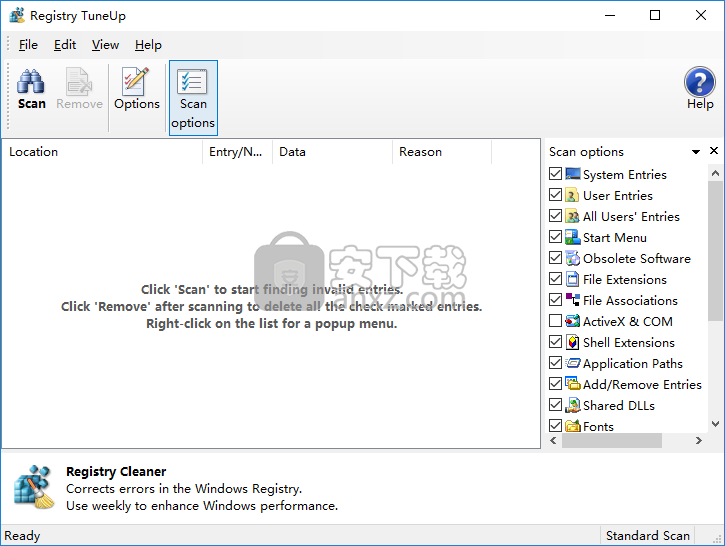Select the Obsolete Software label

point(637,258)
